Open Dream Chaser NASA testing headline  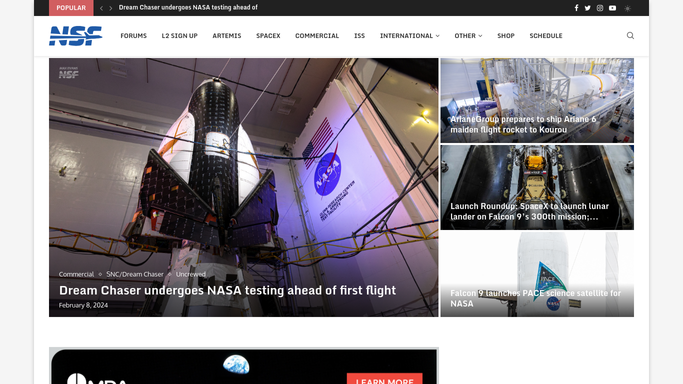coord(227,290)
